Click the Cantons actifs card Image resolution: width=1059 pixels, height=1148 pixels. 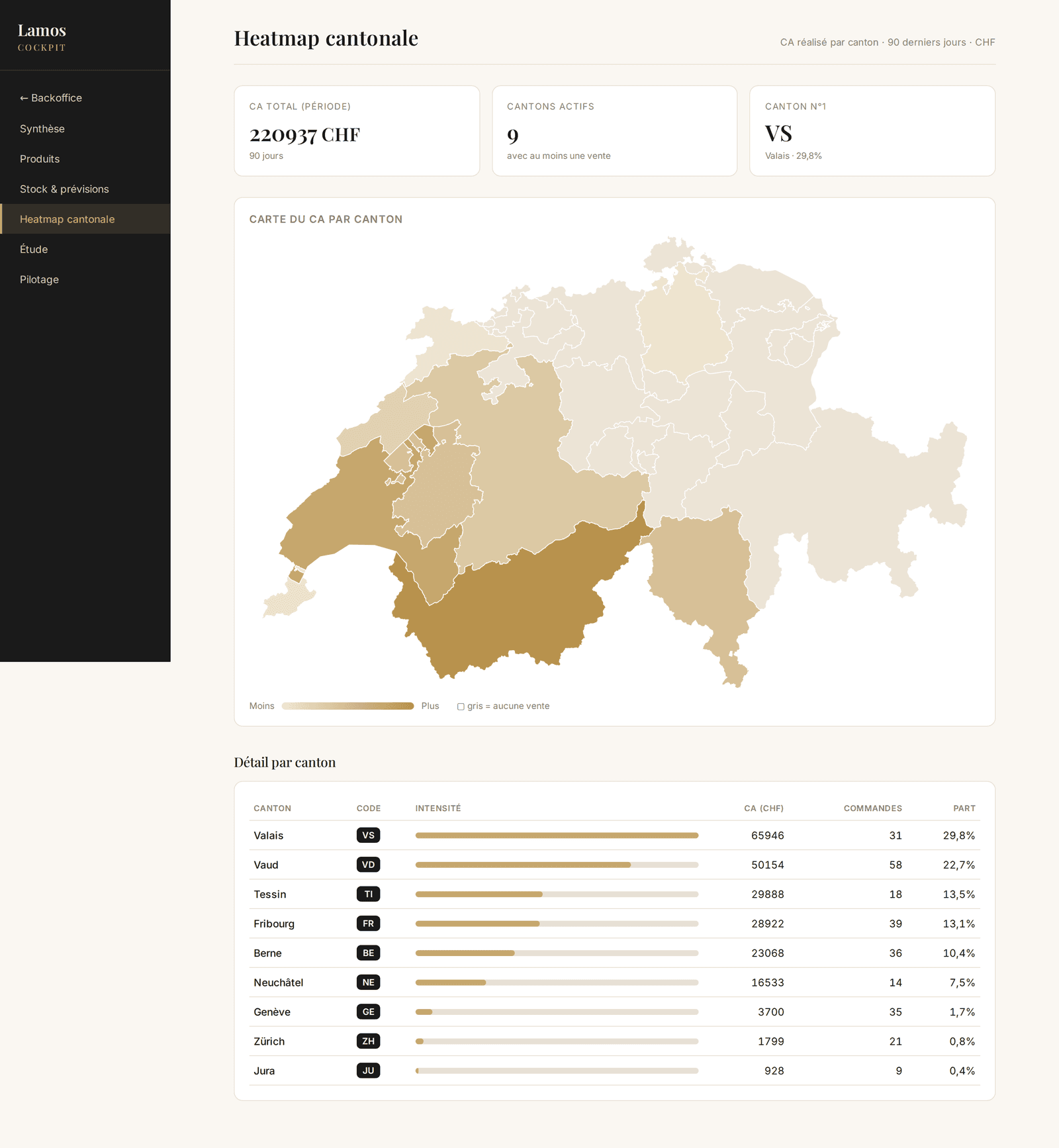pyautogui.click(x=614, y=131)
